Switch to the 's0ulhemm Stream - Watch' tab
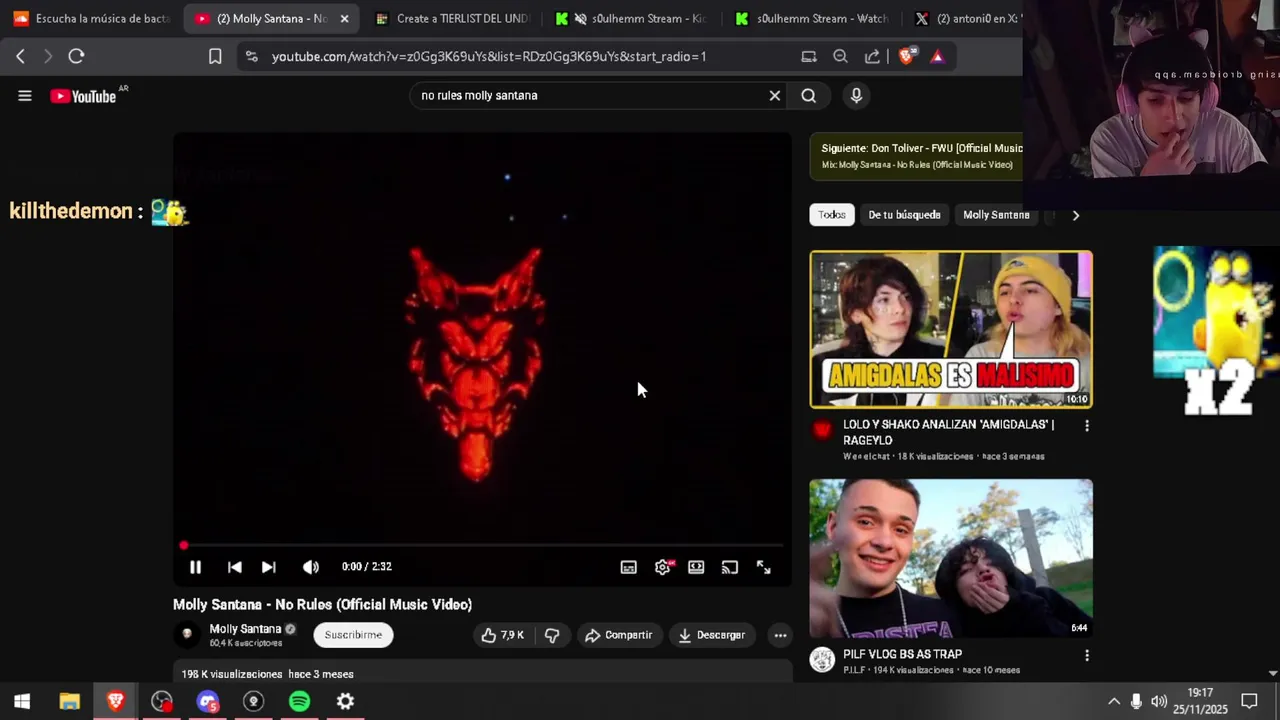 811,19
